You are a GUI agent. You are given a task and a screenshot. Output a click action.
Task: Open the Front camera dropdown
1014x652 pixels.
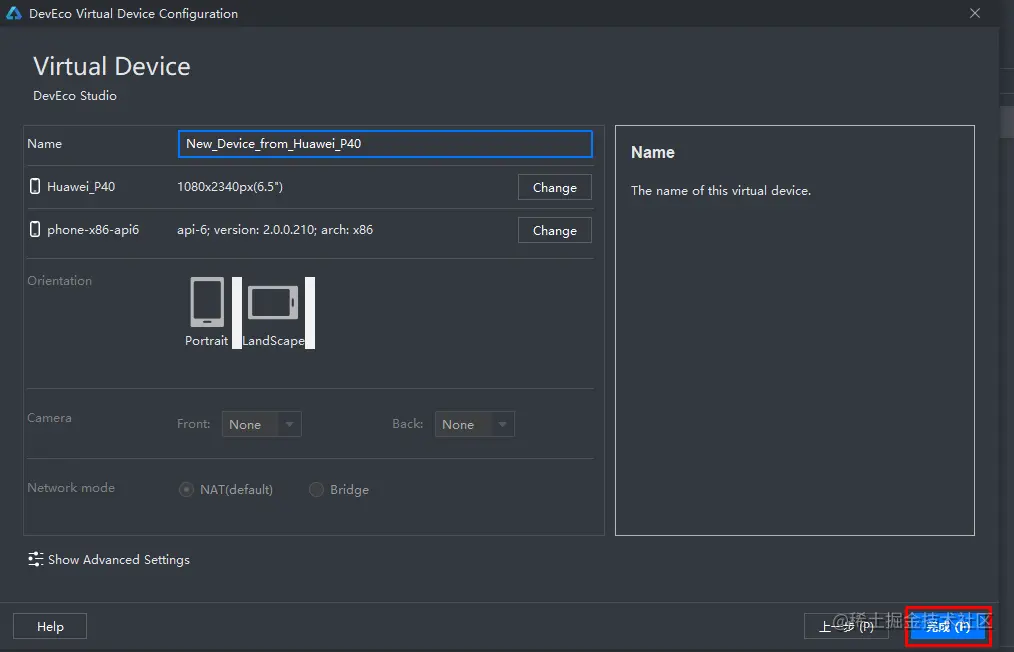(x=261, y=424)
